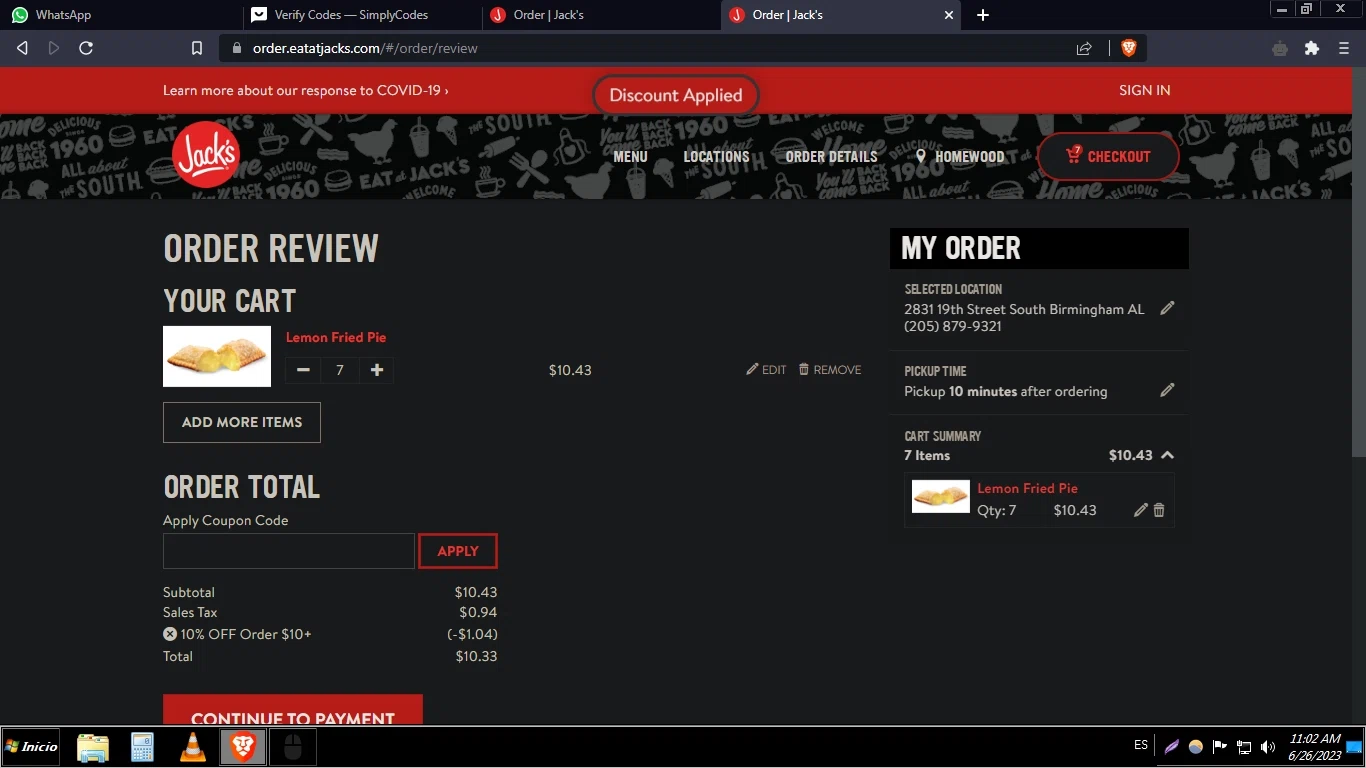Go back to previous page

coord(22,48)
